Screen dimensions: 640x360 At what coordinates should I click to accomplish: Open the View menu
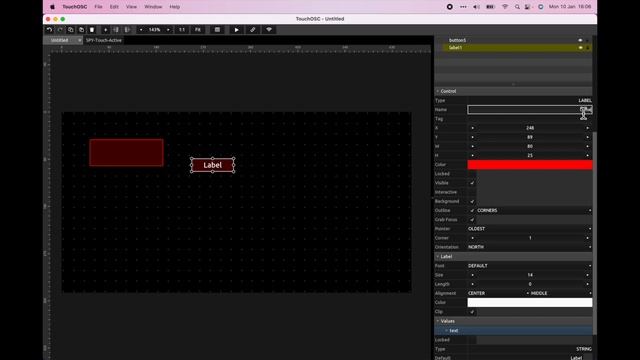click(131, 7)
